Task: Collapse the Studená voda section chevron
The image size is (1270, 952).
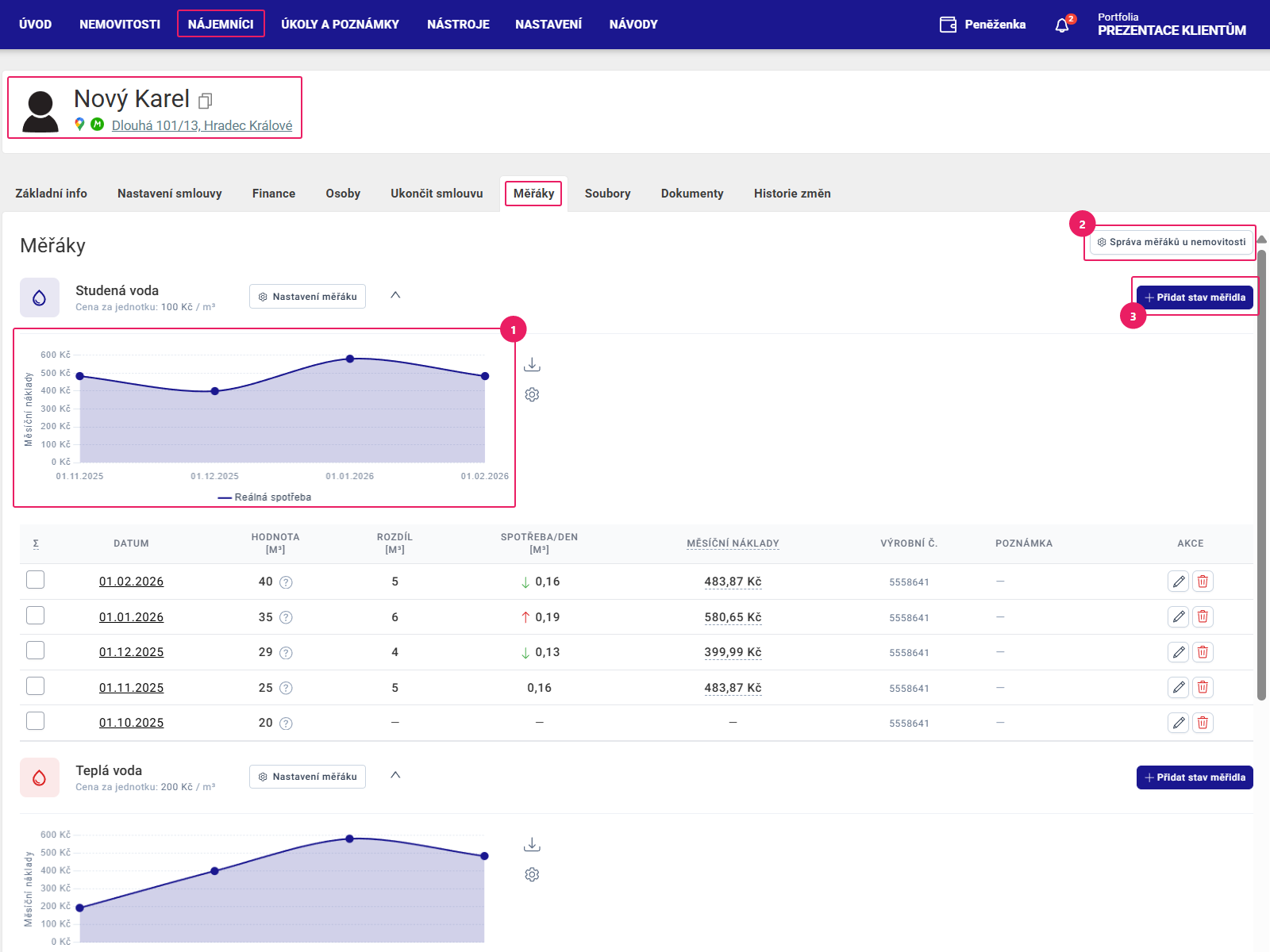Action: (x=395, y=295)
